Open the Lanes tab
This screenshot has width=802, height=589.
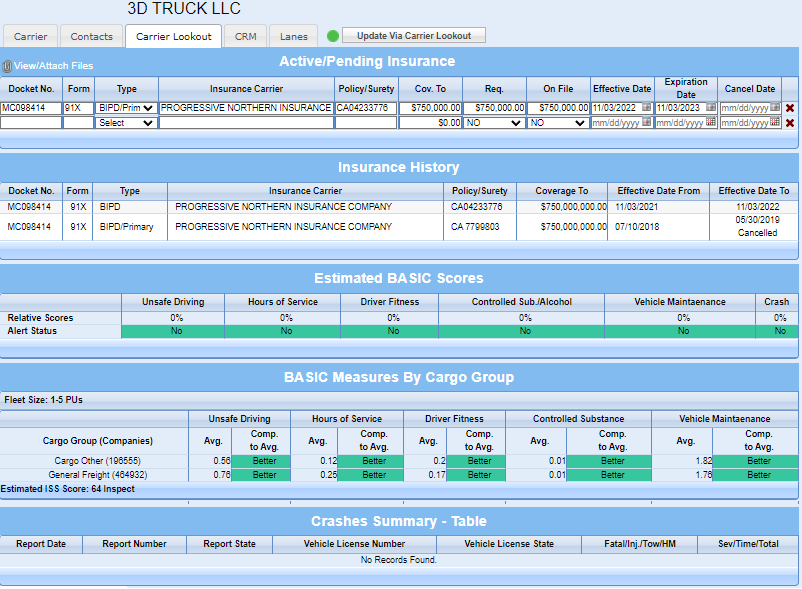(x=294, y=36)
